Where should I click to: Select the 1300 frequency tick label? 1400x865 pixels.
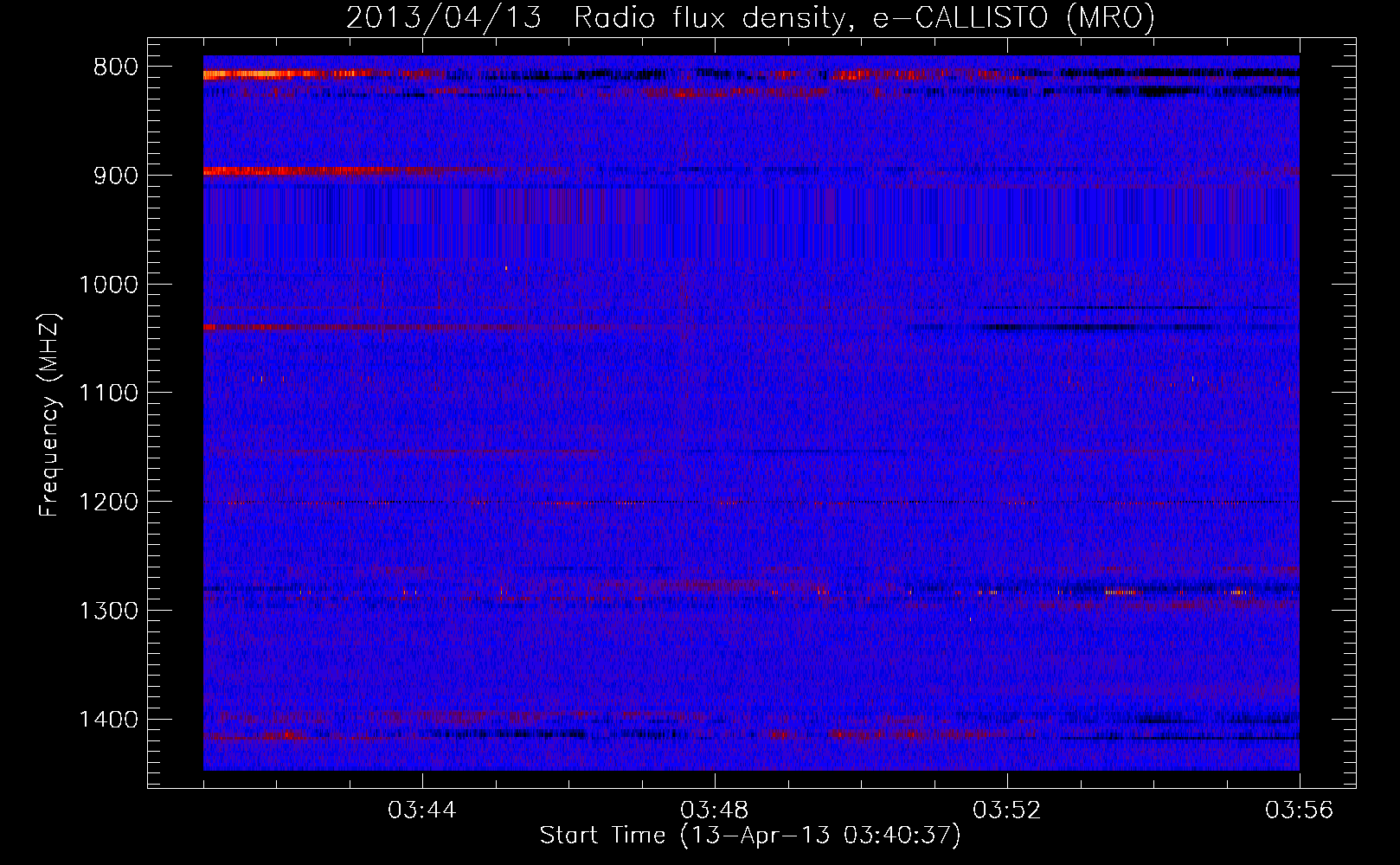(x=108, y=611)
